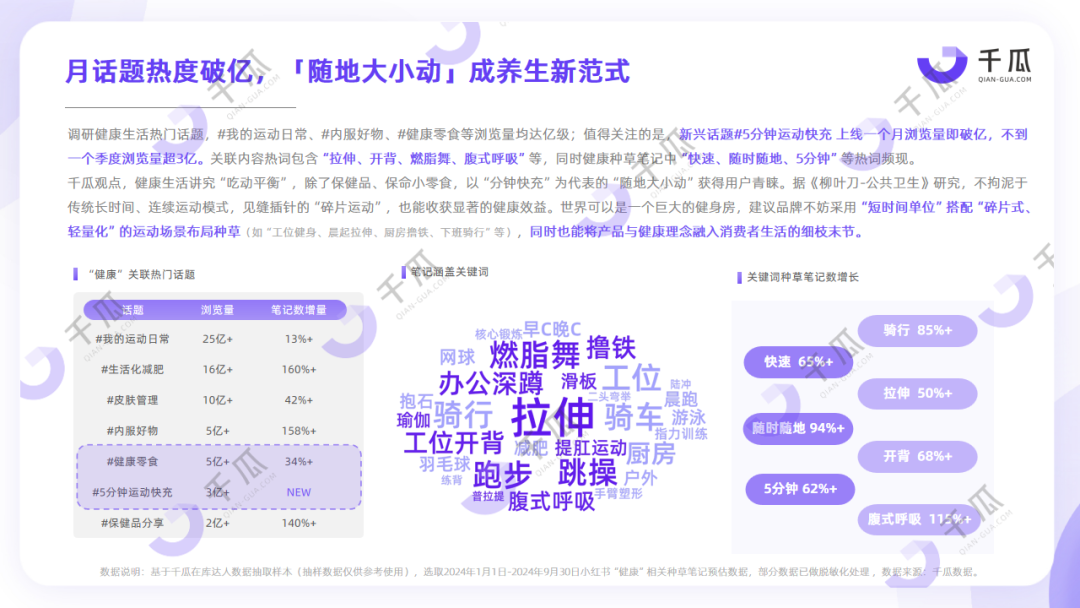1080x608 pixels.
Task: Click 晨跑 in the word cloud
Action: (x=681, y=399)
